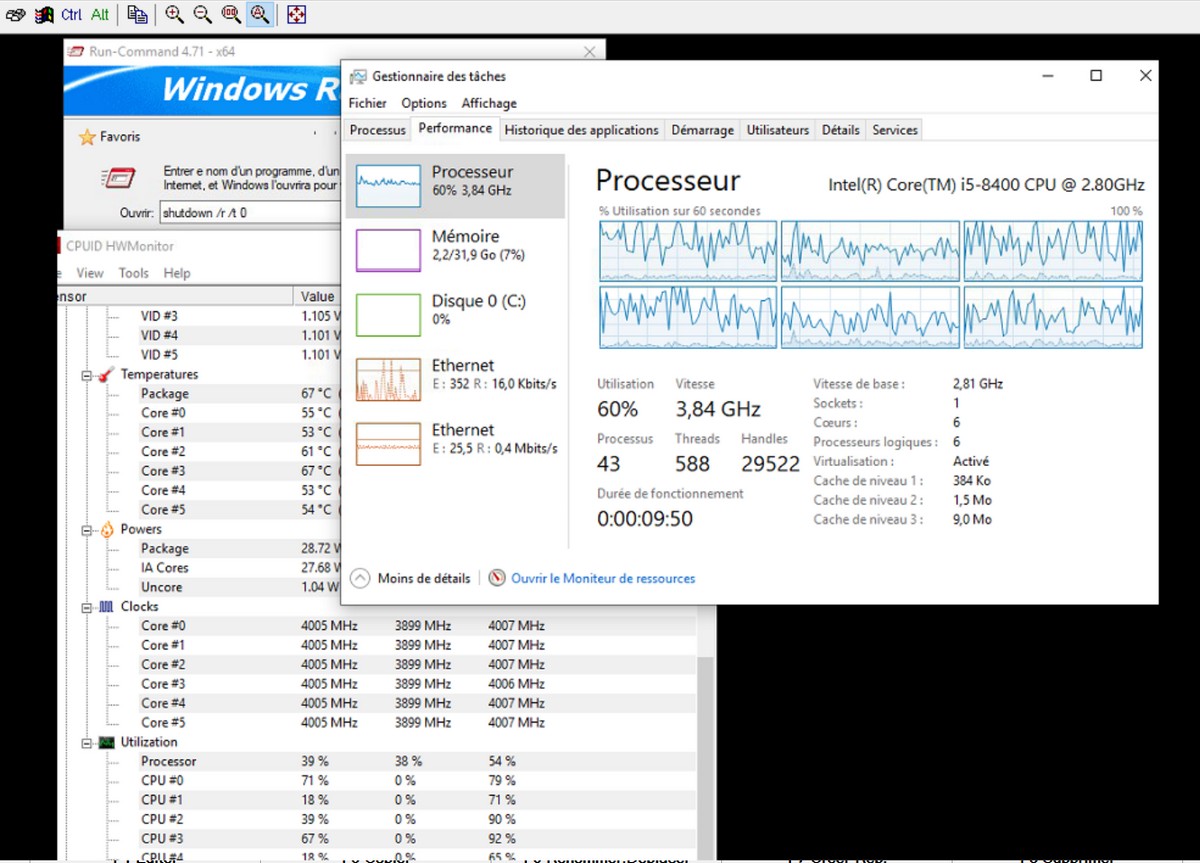Click the Favoris star icon in Run-Command
Image resolution: width=1200 pixels, height=863 pixels.
click(x=87, y=137)
